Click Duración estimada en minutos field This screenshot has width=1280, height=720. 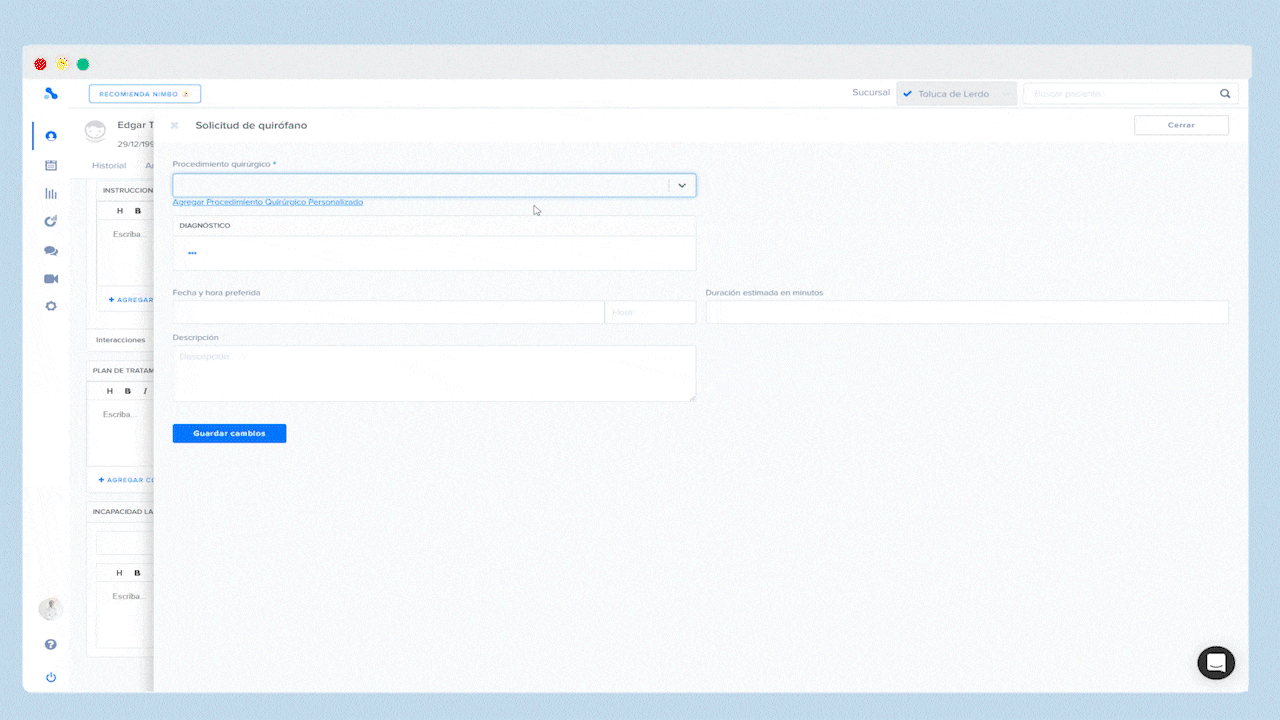click(x=967, y=312)
